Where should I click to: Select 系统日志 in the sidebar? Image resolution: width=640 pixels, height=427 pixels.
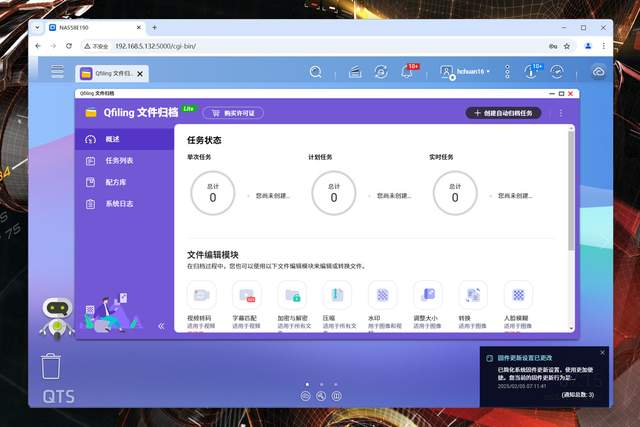click(x=124, y=204)
